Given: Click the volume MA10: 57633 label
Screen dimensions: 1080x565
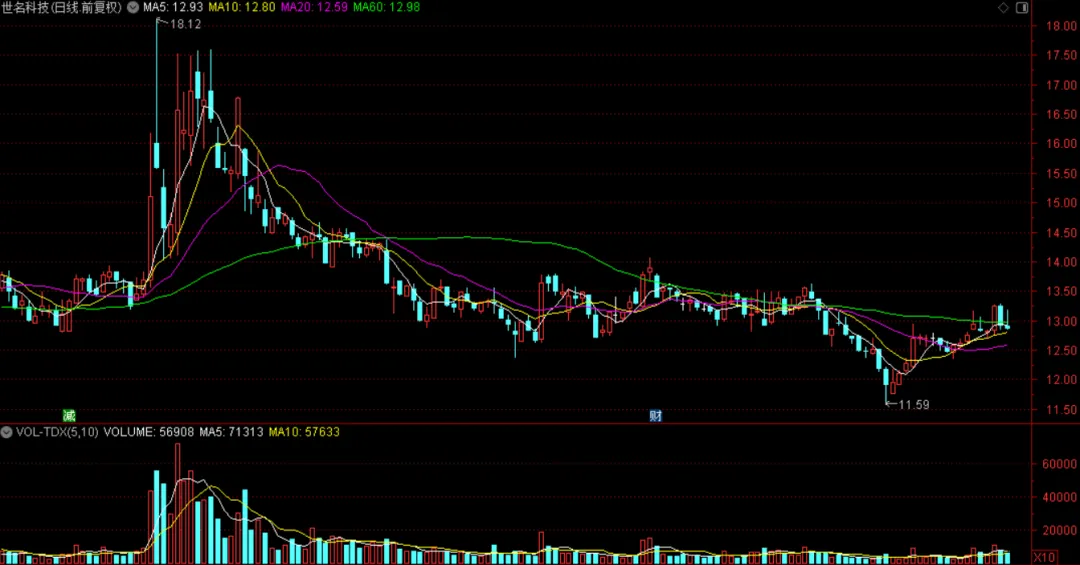Looking at the screenshot, I should (304, 432).
